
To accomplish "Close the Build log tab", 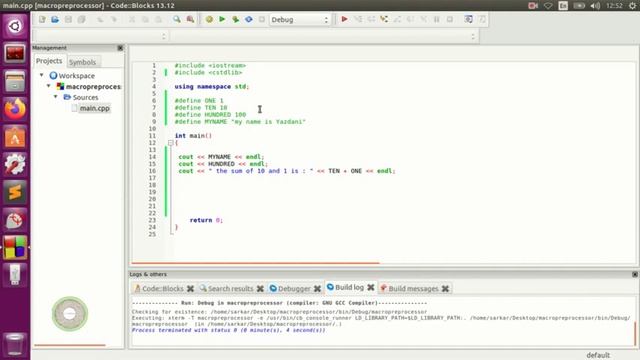I will (x=371, y=287).
